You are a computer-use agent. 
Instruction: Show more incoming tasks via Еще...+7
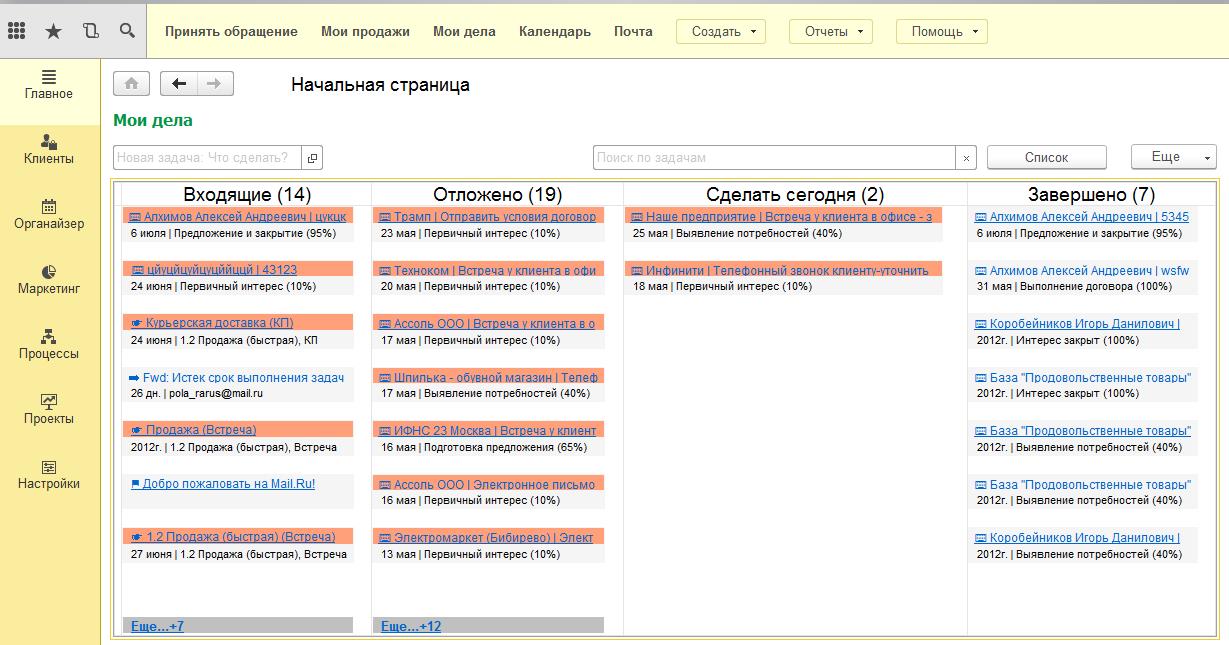point(157,626)
